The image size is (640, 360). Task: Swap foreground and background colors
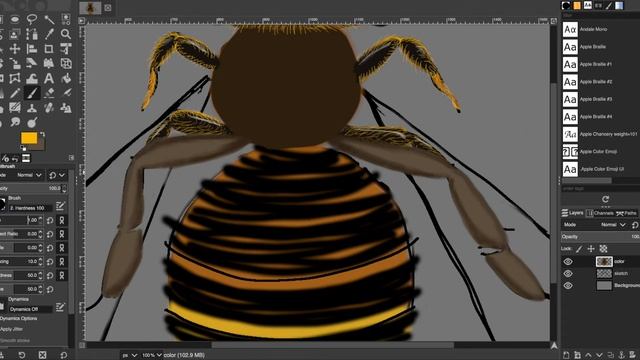(x=42, y=134)
